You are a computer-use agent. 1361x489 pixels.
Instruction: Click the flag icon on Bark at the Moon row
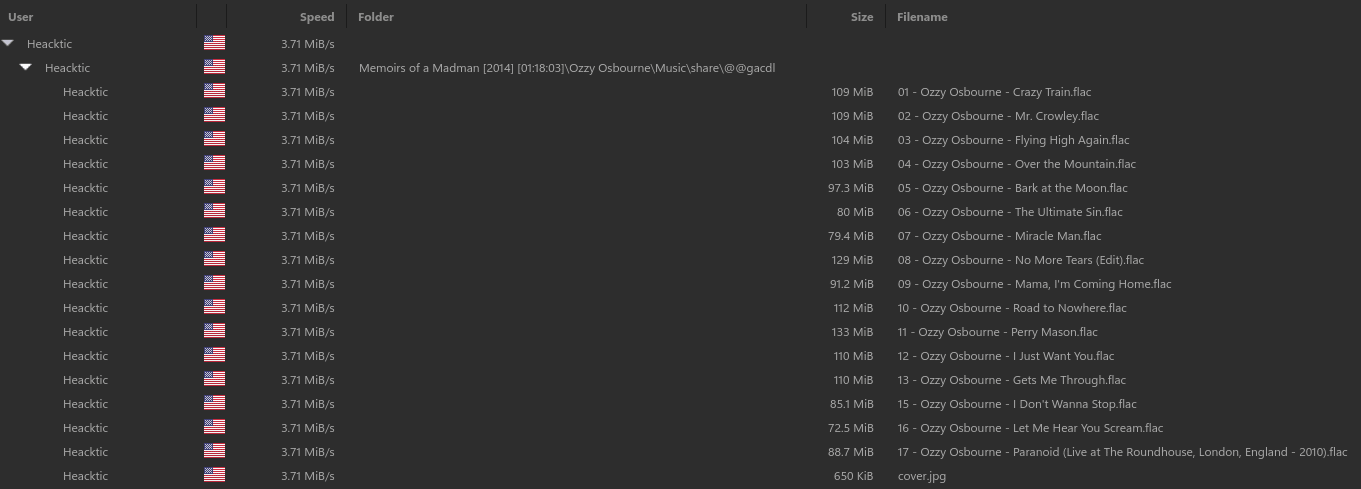pyautogui.click(x=214, y=187)
